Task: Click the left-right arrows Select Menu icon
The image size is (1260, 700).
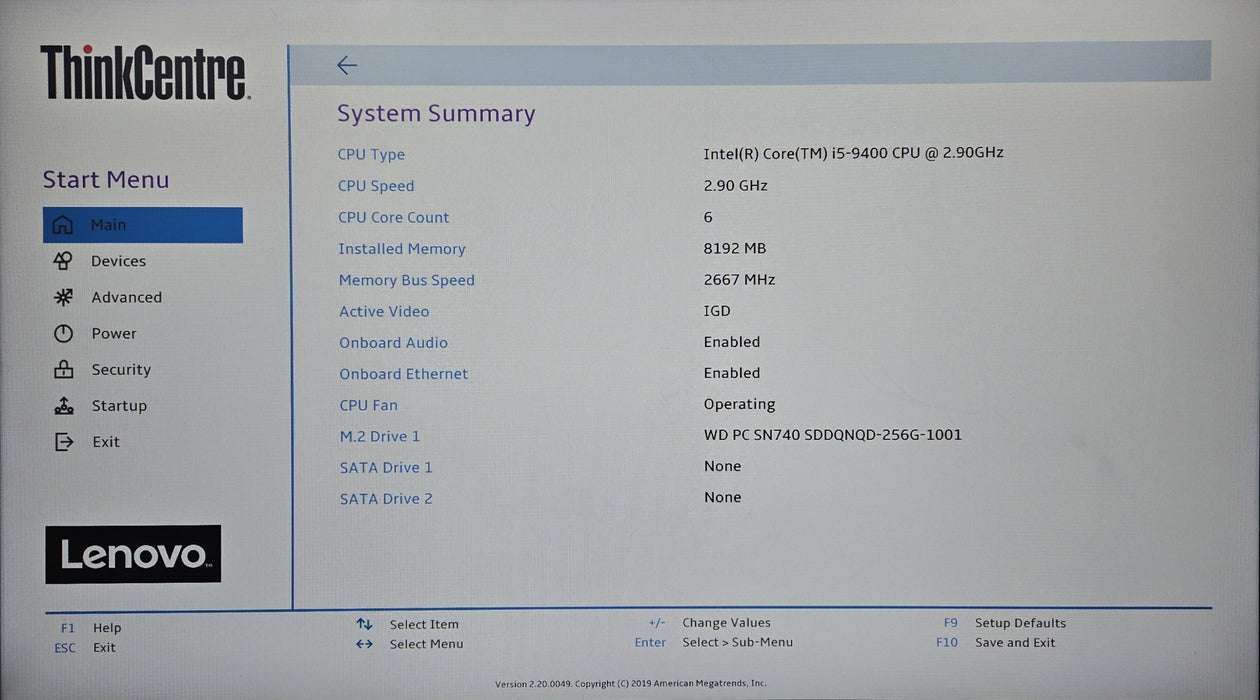Action: (x=364, y=644)
